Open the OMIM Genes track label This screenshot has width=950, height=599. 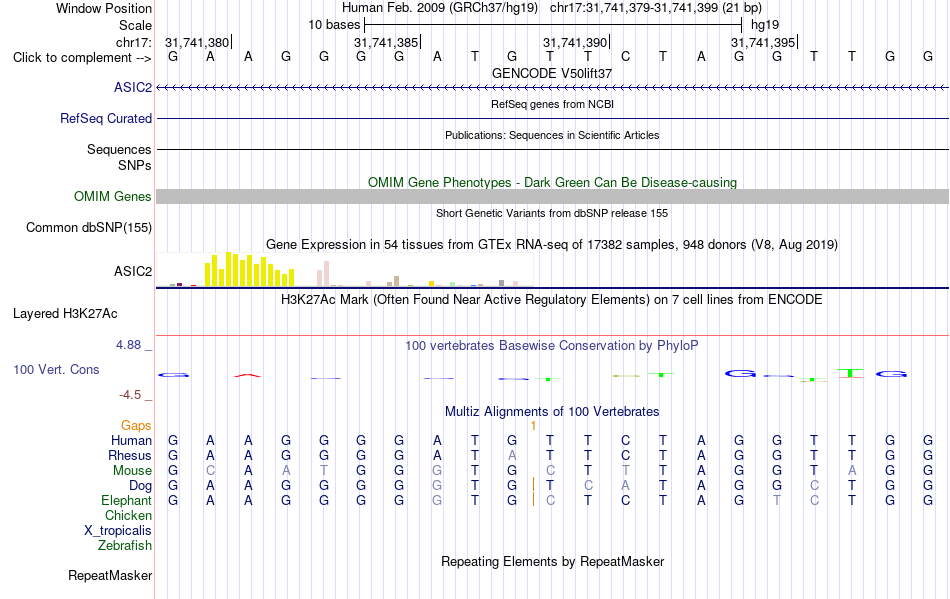point(113,197)
